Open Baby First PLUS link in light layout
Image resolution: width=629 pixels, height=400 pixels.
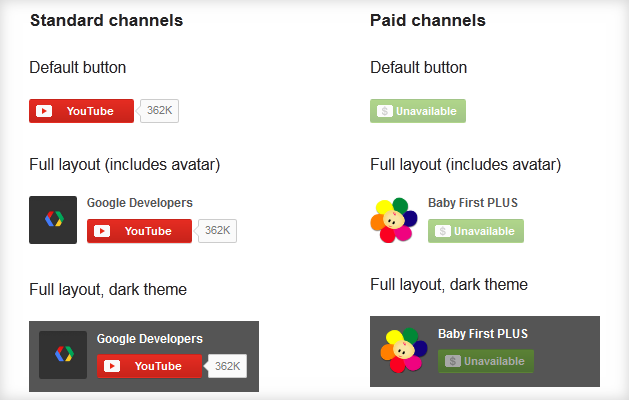coord(473,203)
